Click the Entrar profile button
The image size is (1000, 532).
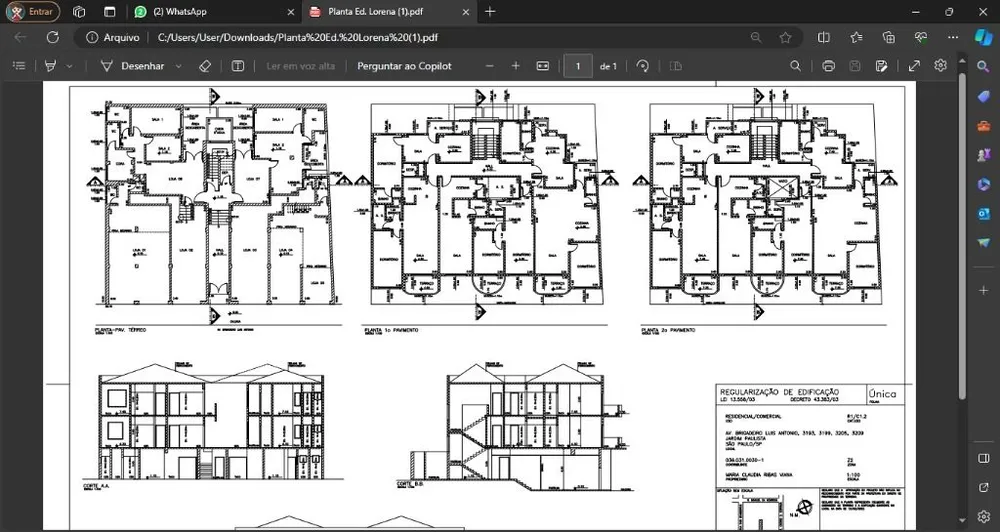pos(33,11)
